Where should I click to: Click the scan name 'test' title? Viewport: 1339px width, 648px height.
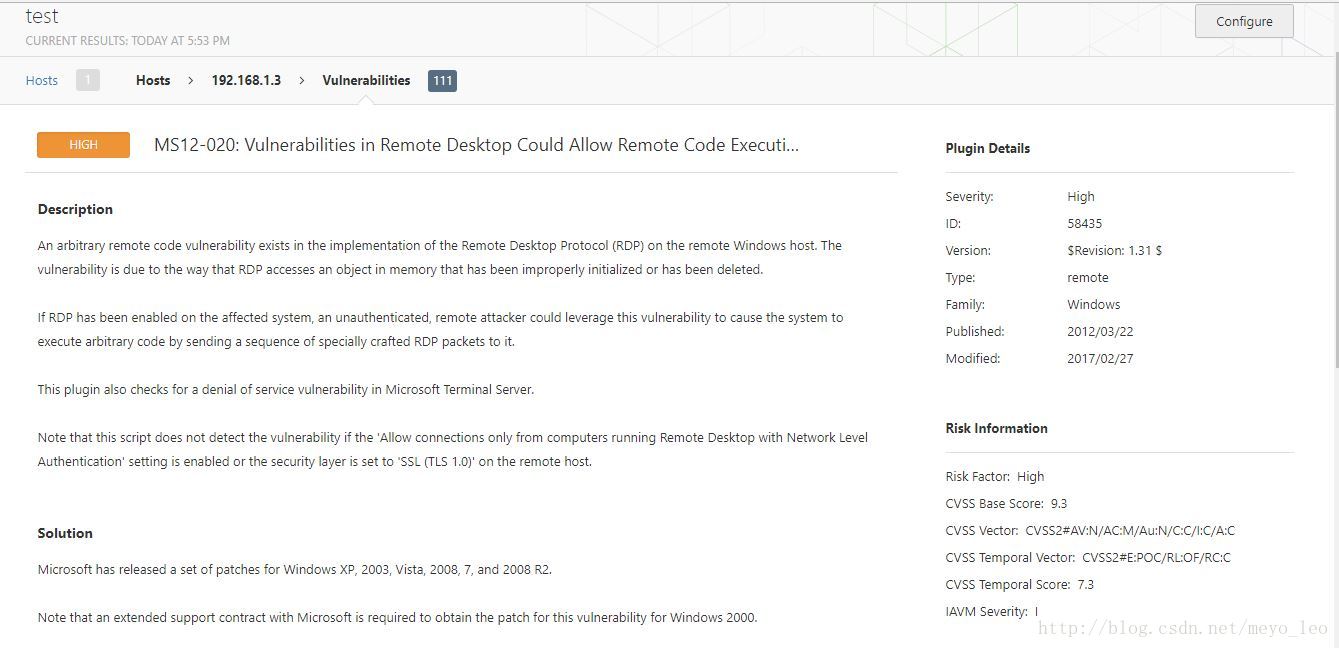click(x=42, y=16)
